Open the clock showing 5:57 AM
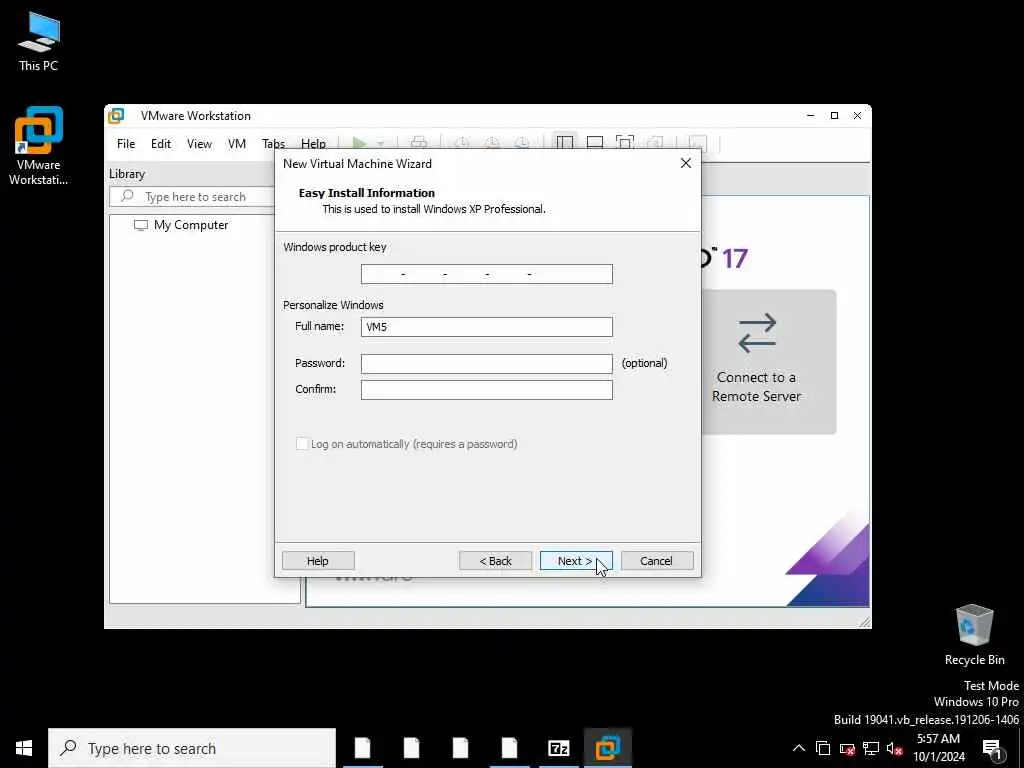This screenshot has height=768, width=1024. [x=938, y=748]
